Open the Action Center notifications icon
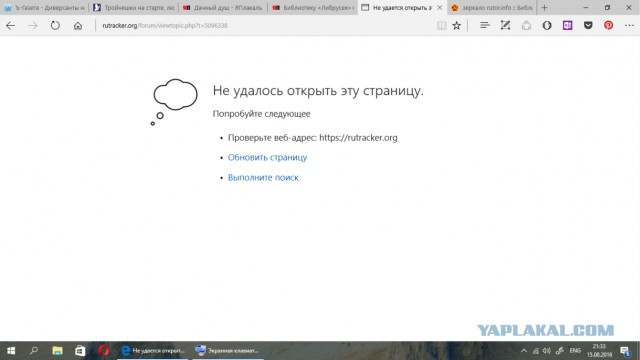 coord(625,351)
